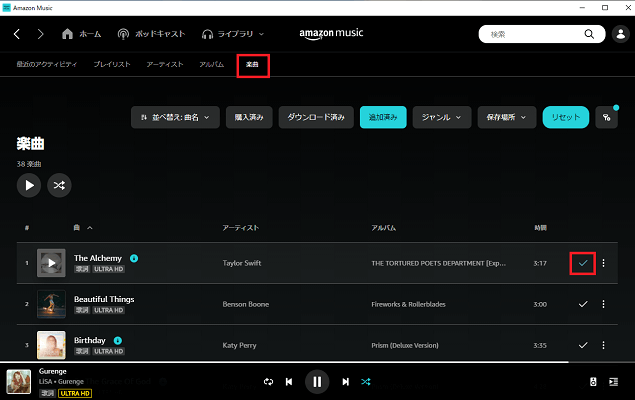Click the 時間 column header
This screenshot has width=635, height=400.
[x=540, y=228]
